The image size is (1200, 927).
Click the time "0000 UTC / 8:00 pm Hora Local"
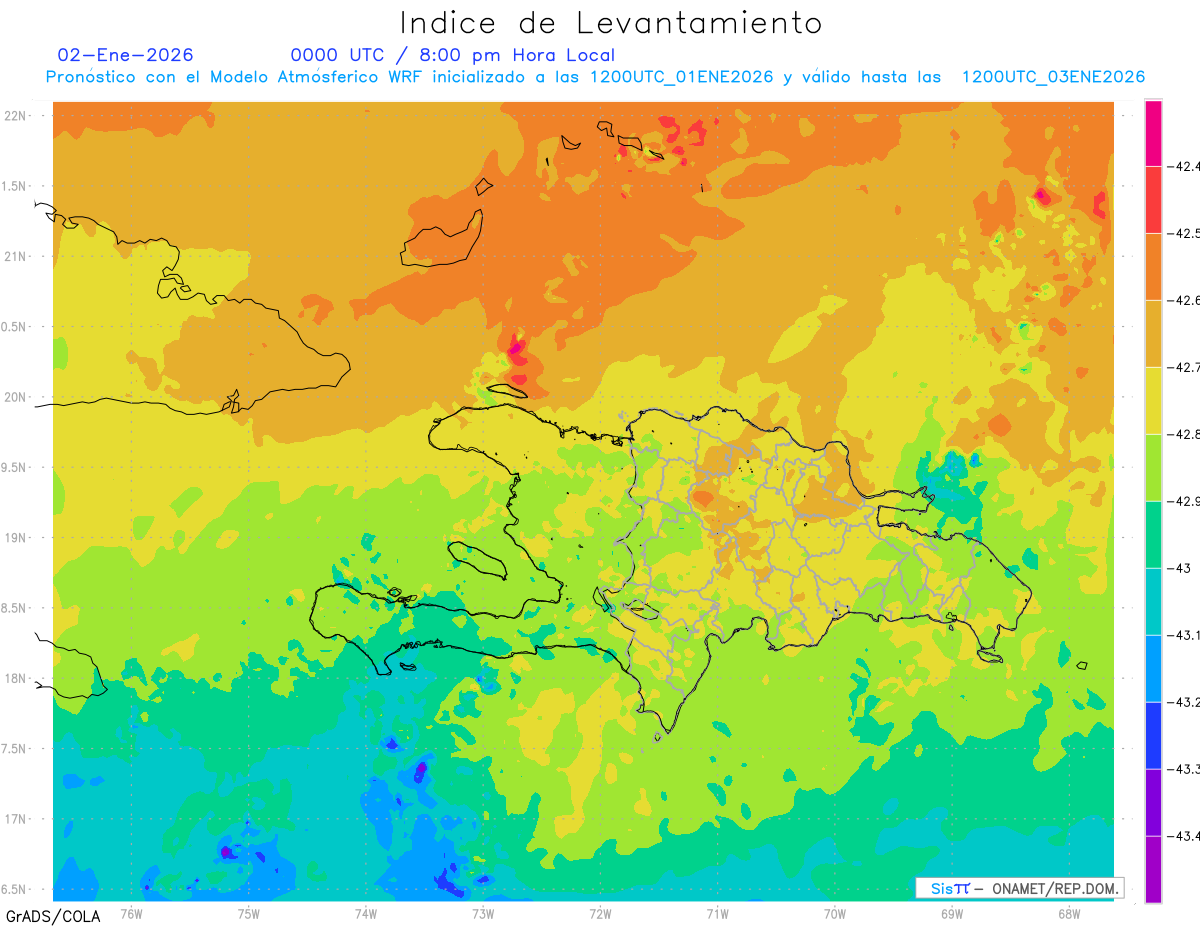[453, 55]
